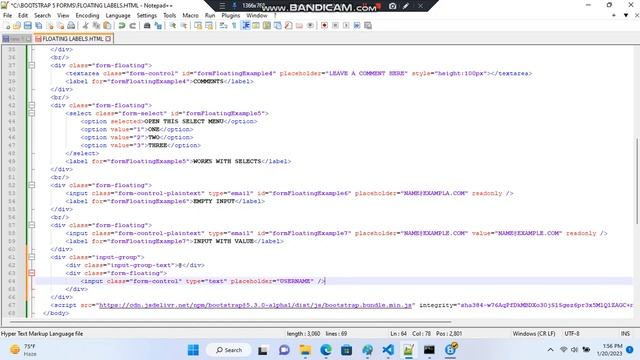This screenshot has height=360, width=640.
Task: Click the Ln : 64 position readout in the status bar
Action: [398, 333]
